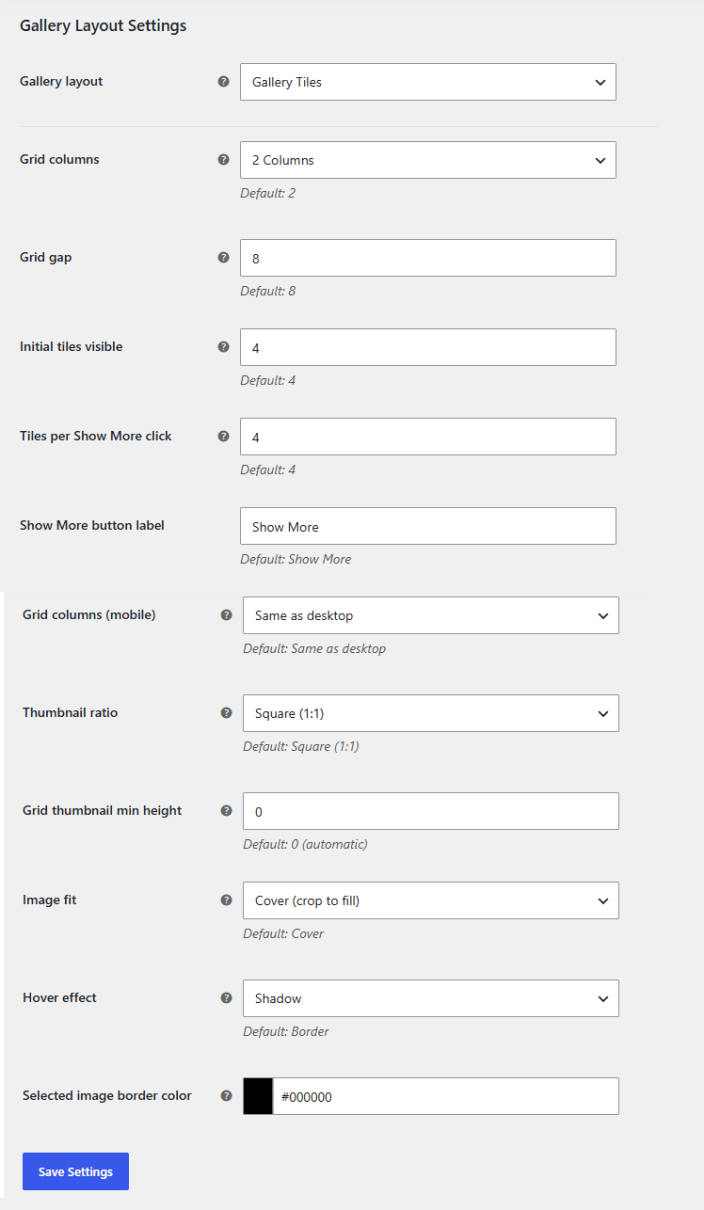Viewport: 704px width, 1210px height.
Task: Click help icon for Grid columns (mobile)
Action: point(226,615)
